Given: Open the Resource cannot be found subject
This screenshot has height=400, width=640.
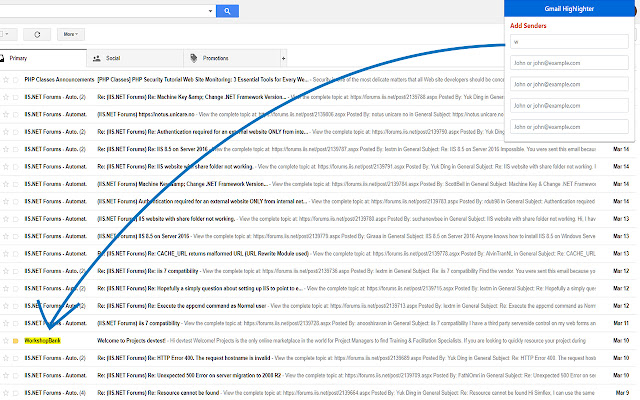Looking at the screenshot, I should [x=158, y=393].
